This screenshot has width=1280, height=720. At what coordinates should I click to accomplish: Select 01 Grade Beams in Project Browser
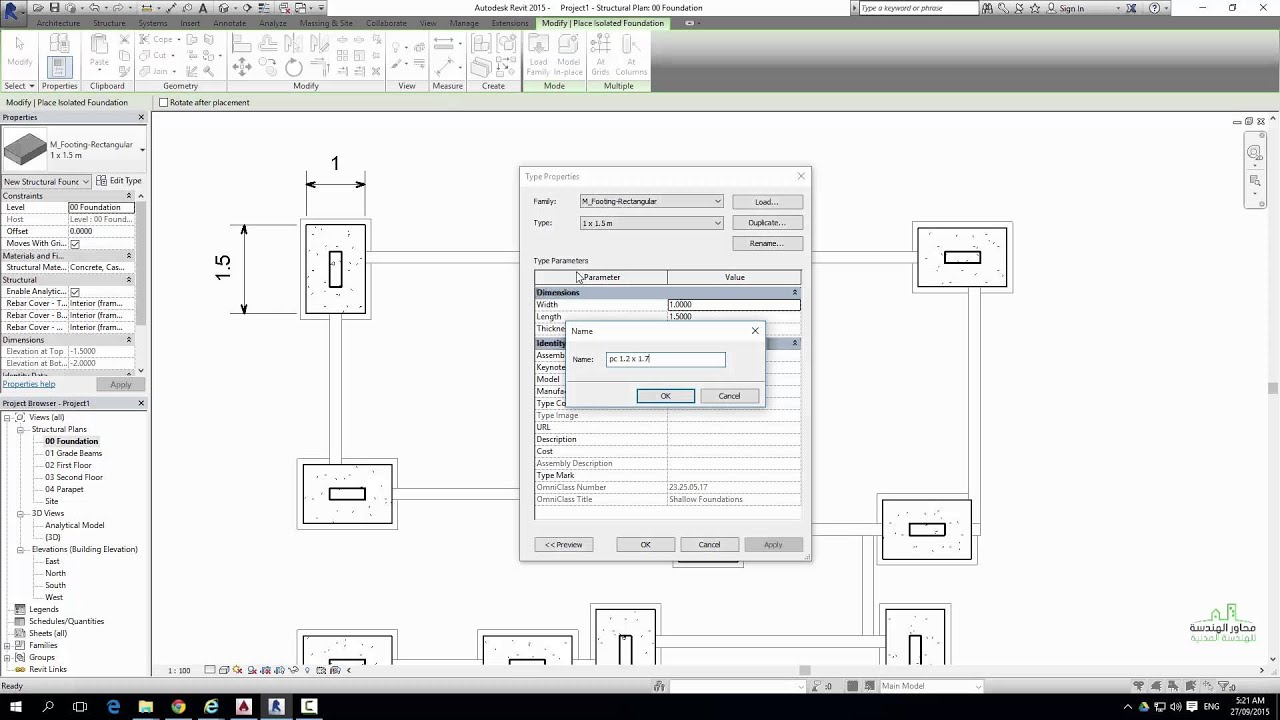(73, 453)
